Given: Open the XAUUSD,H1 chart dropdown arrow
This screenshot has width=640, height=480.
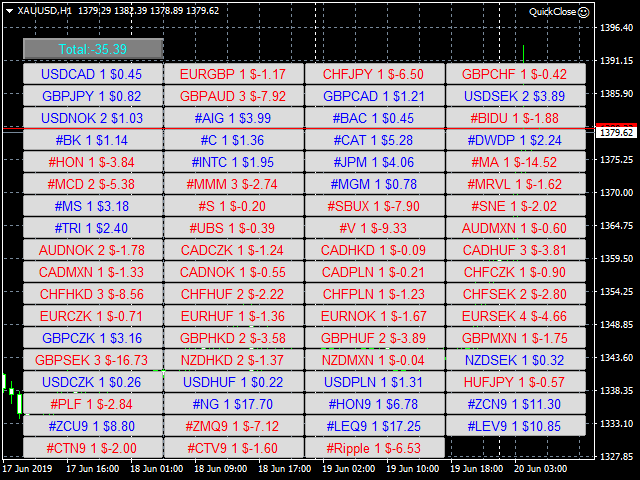Looking at the screenshot, I should 9,11.
